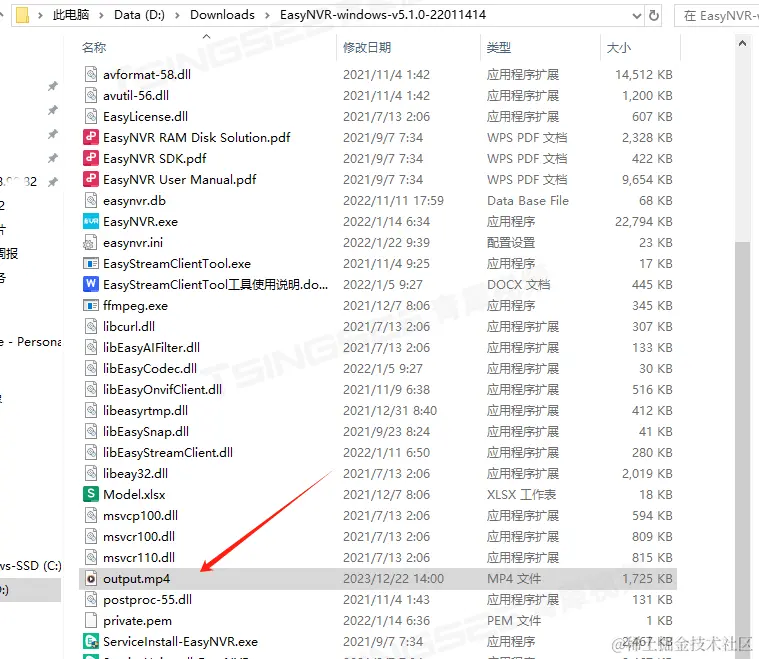Image resolution: width=759 pixels, height=659 pixels.
Task: Click the easynvr.db file icon
Action: coord(91,200)
